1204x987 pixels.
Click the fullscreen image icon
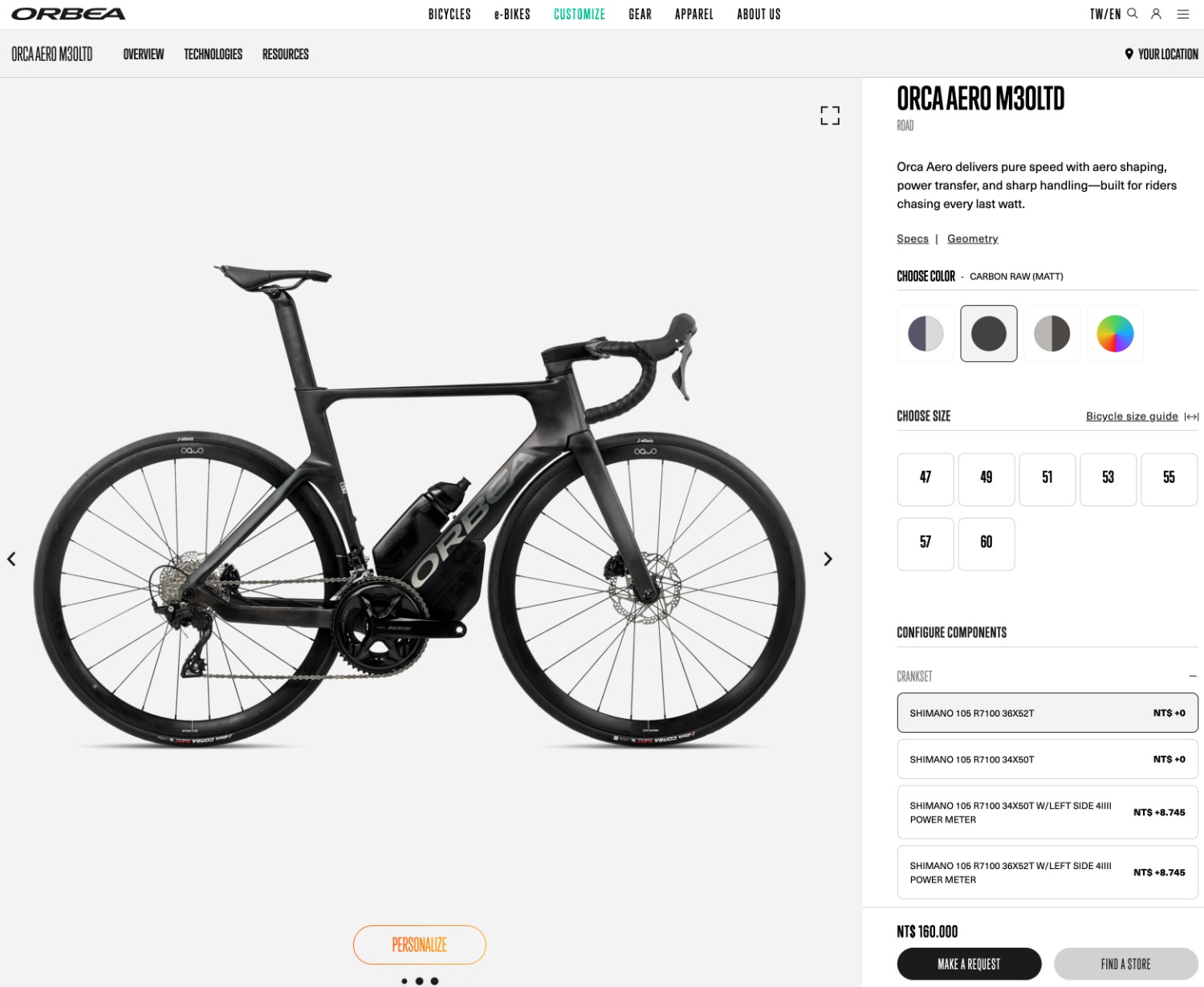tap(830, 116)
